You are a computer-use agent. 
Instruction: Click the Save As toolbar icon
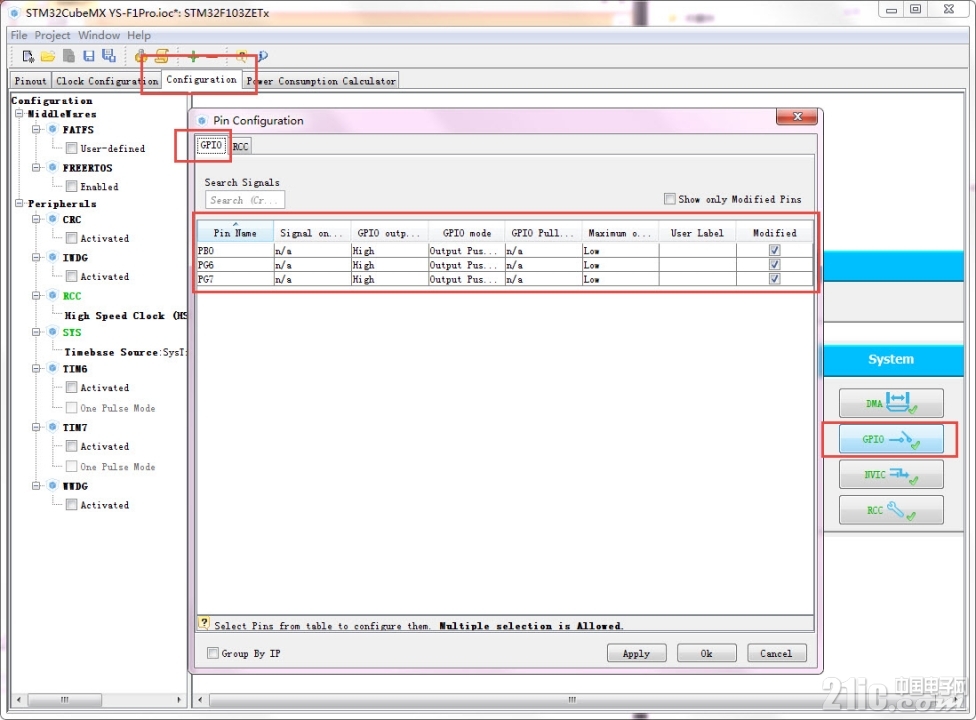(109, 56)
